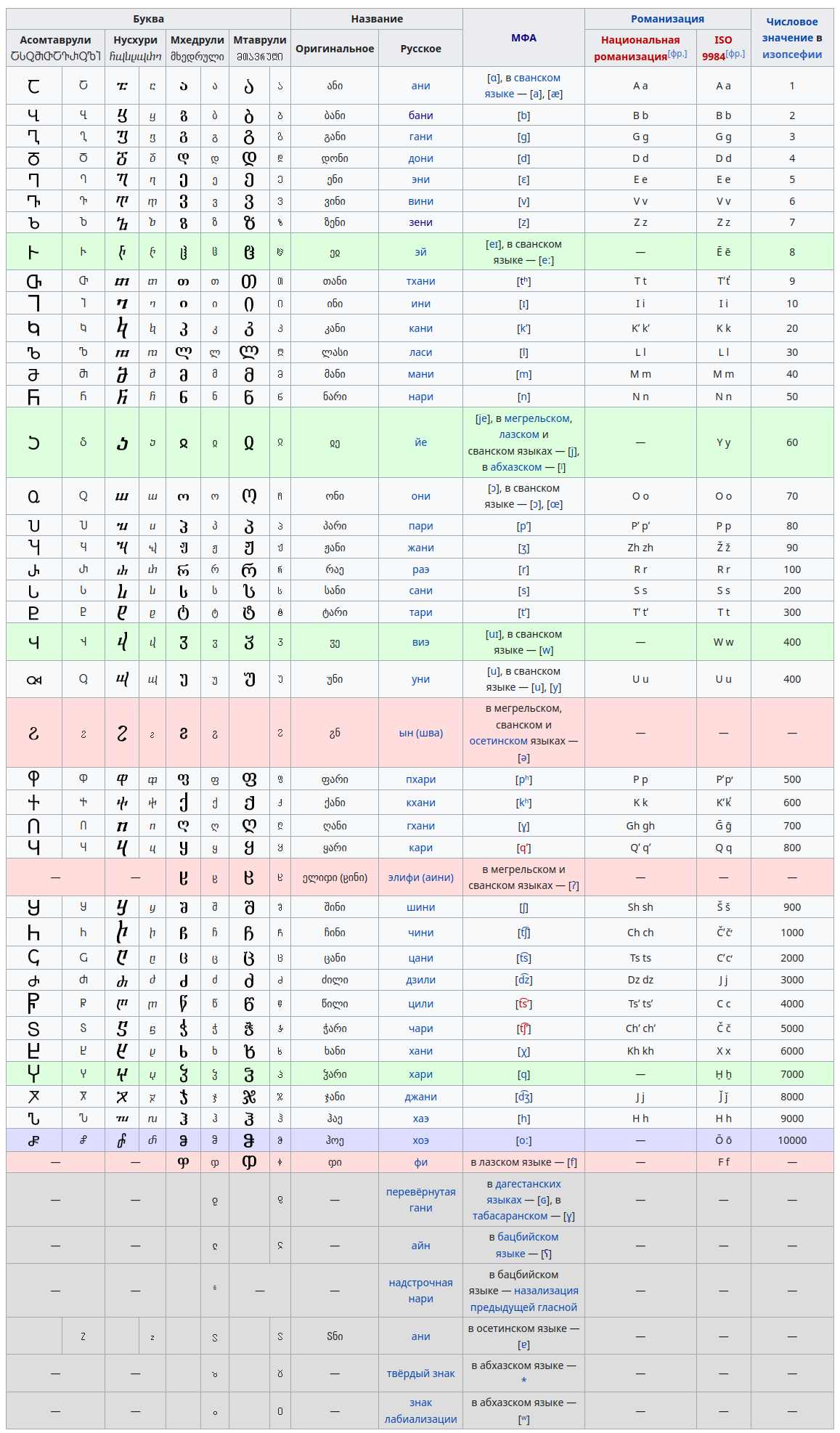Click the уни letter name link

(x=421, y=679)
